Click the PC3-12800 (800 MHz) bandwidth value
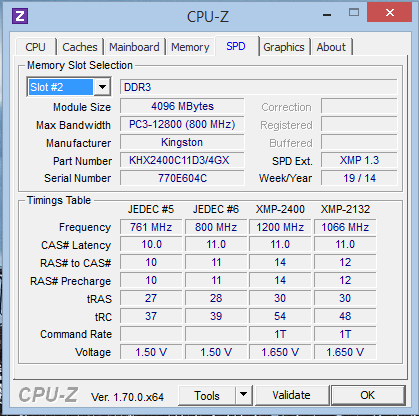Screen dimensions: 419x416 tap(182, 124)
